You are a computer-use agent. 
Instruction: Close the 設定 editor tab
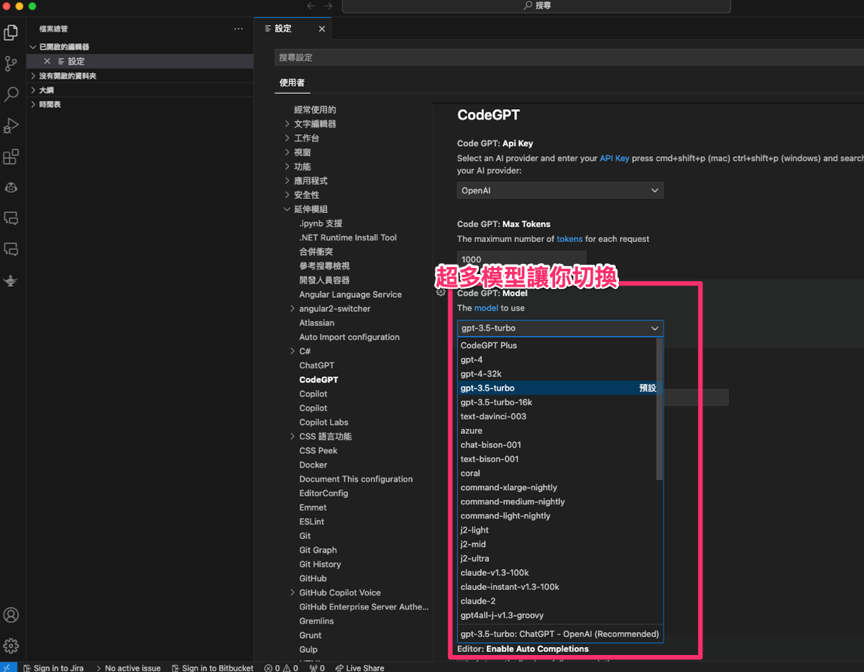(322, 29)
